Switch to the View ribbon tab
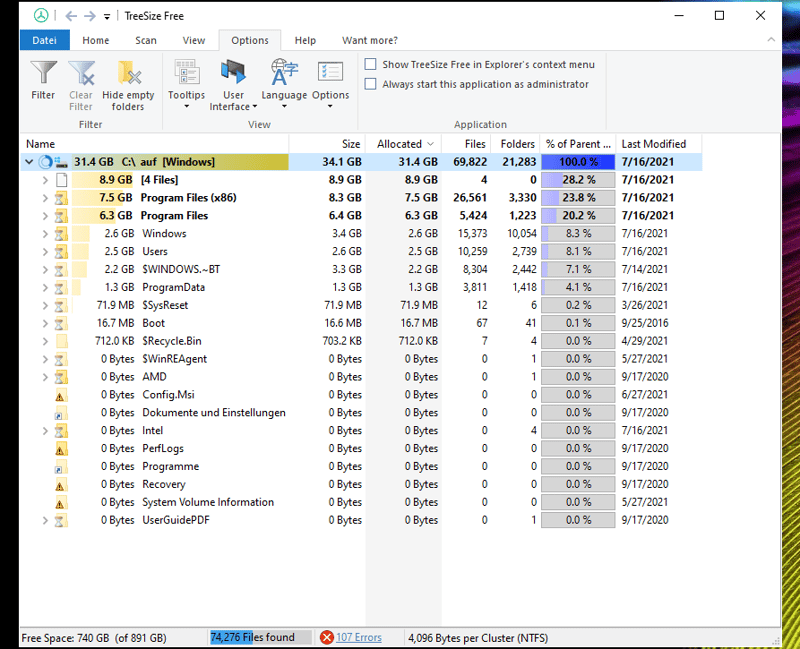This screenshot has width=800, height=649. [194, 40]
